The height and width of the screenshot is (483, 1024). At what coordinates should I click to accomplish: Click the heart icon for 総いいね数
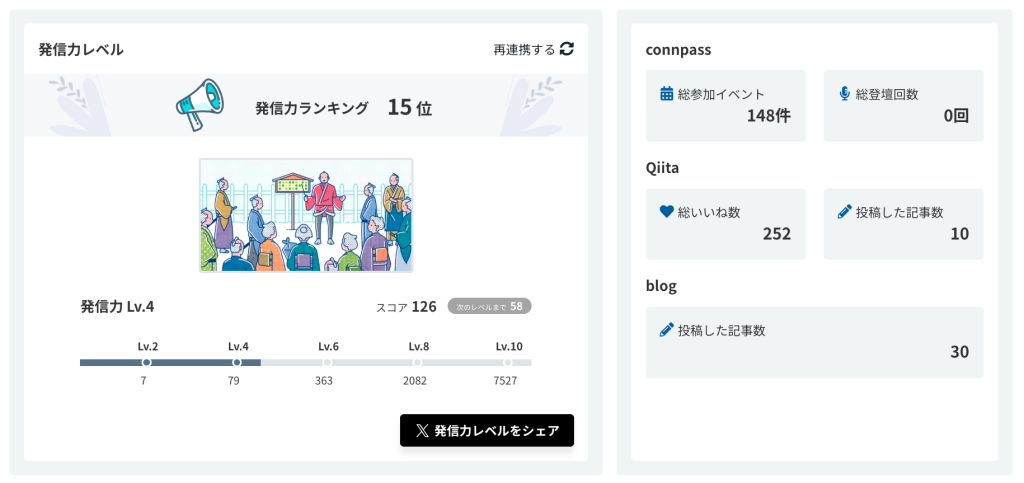[x=666, y=211]
